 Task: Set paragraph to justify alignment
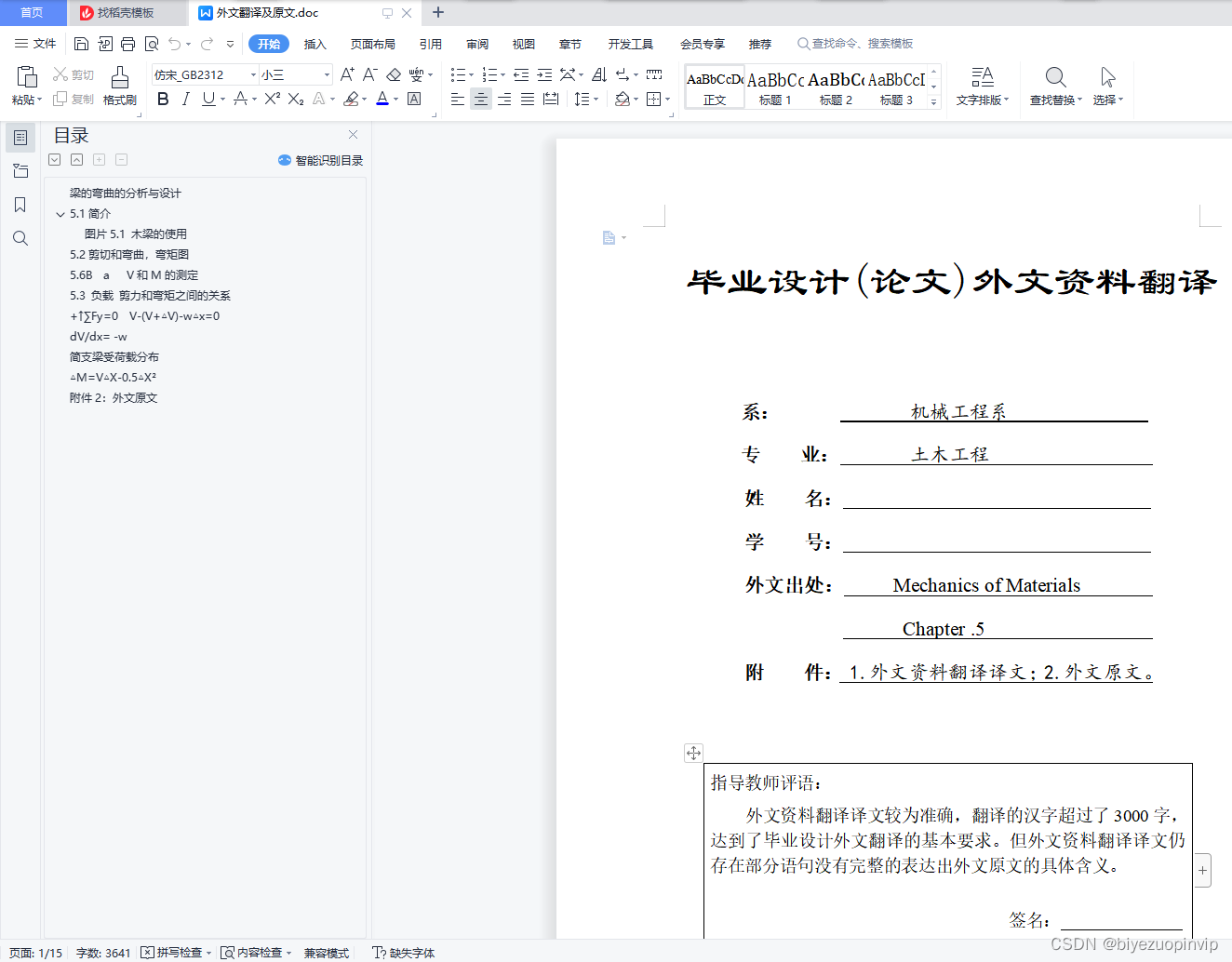tap(528, 99)
